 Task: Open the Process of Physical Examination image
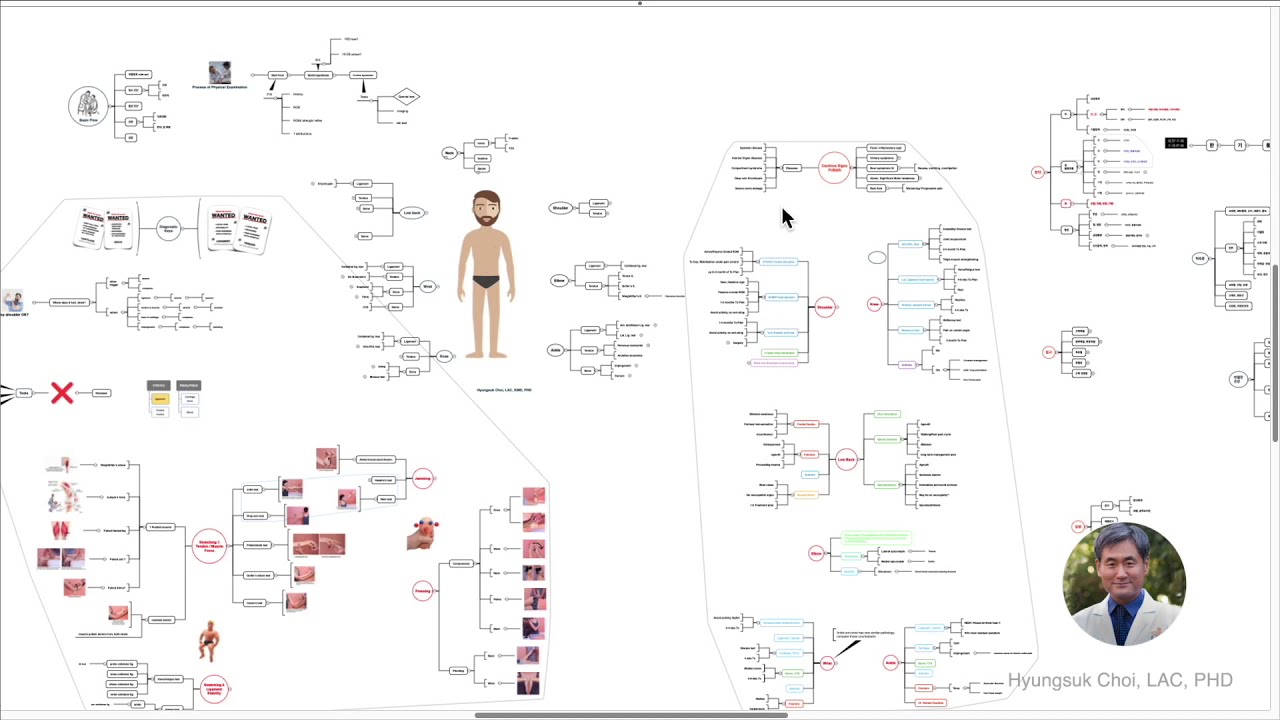tap(219, 72)
